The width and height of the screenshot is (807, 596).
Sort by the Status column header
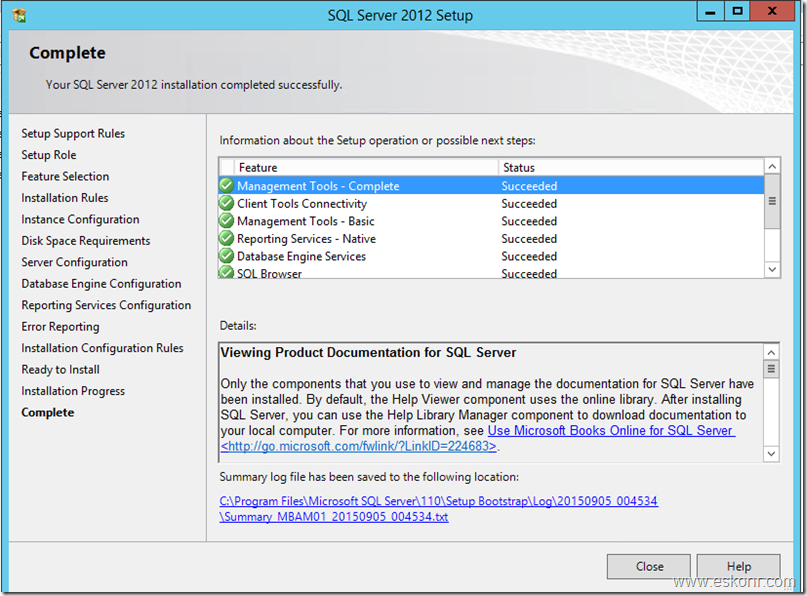point(631,167)
